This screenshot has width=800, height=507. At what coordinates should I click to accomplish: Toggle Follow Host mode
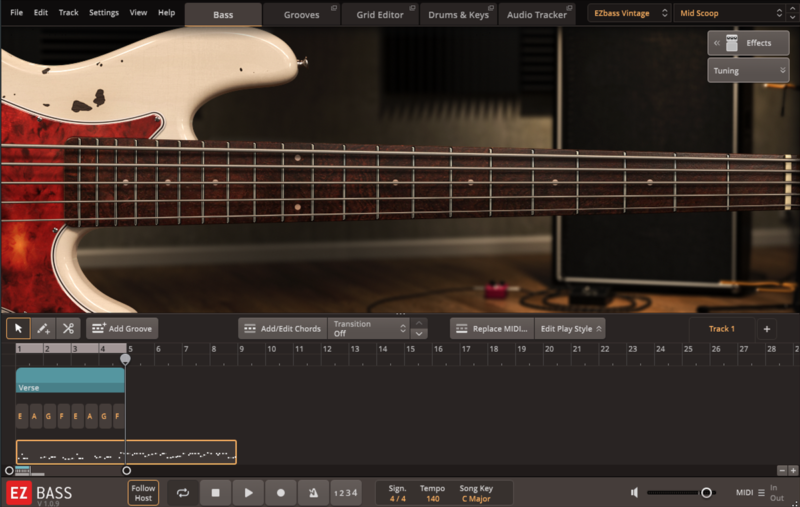pos(143,492)
